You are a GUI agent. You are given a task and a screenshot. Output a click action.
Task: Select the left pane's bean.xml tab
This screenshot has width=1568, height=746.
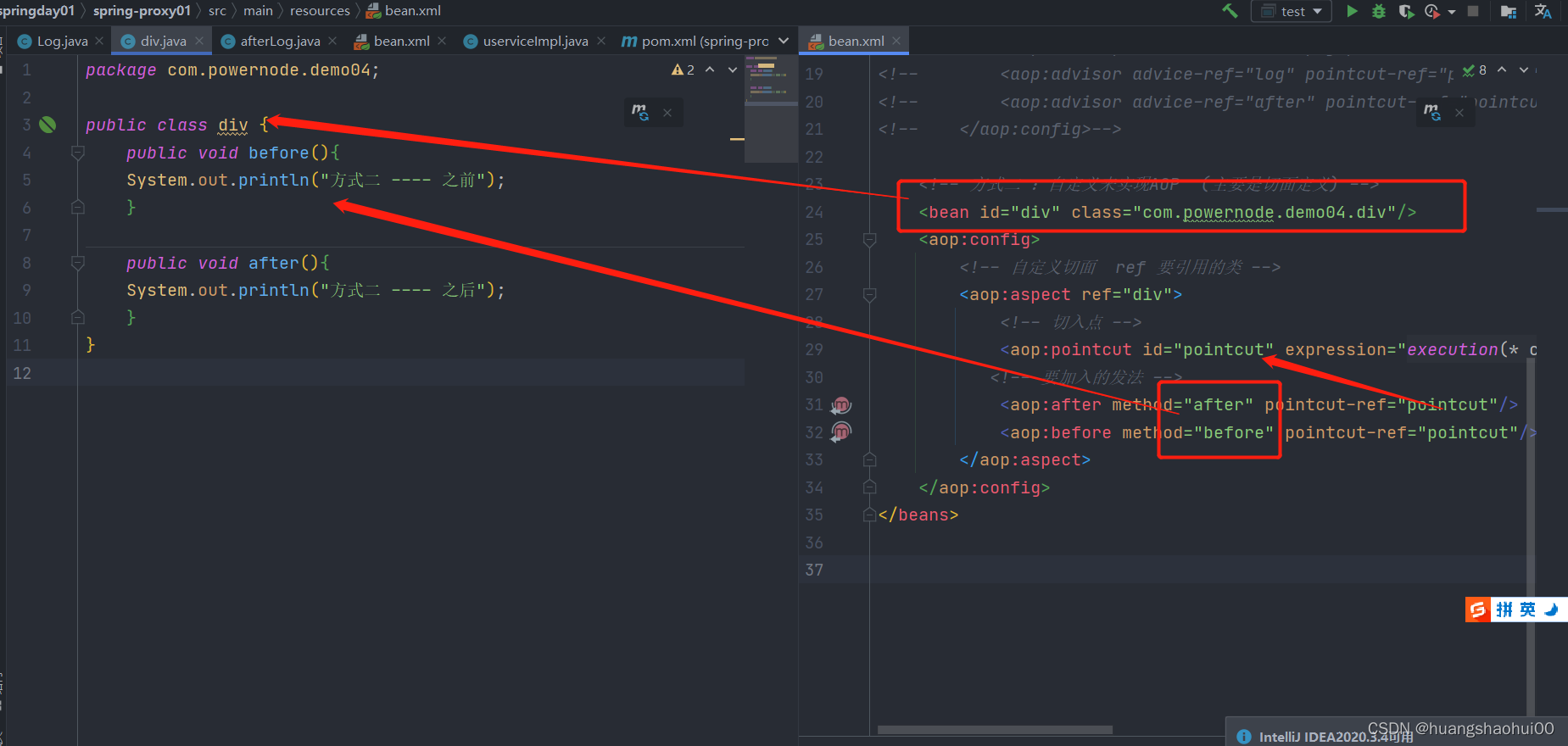click(401, 41)
